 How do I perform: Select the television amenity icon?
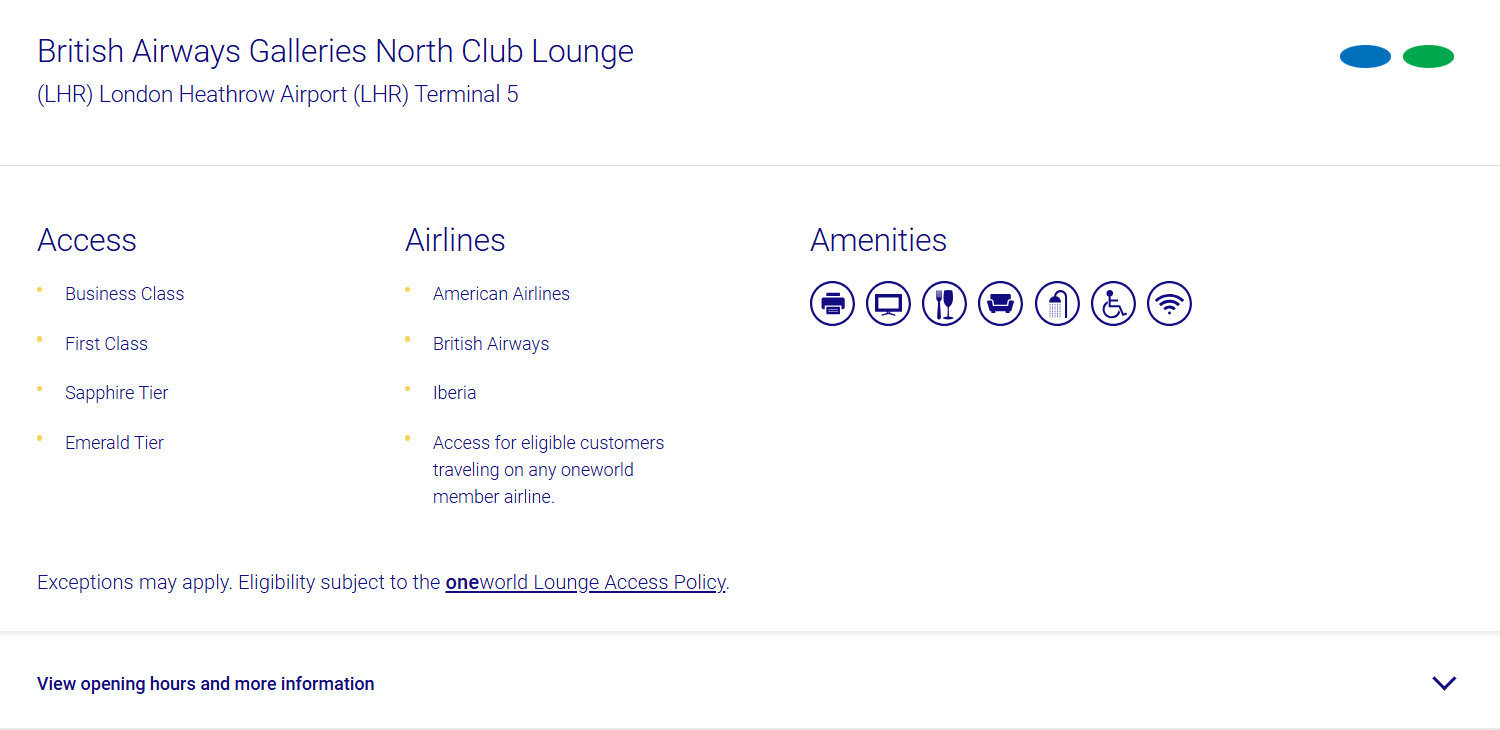point(888,303)
